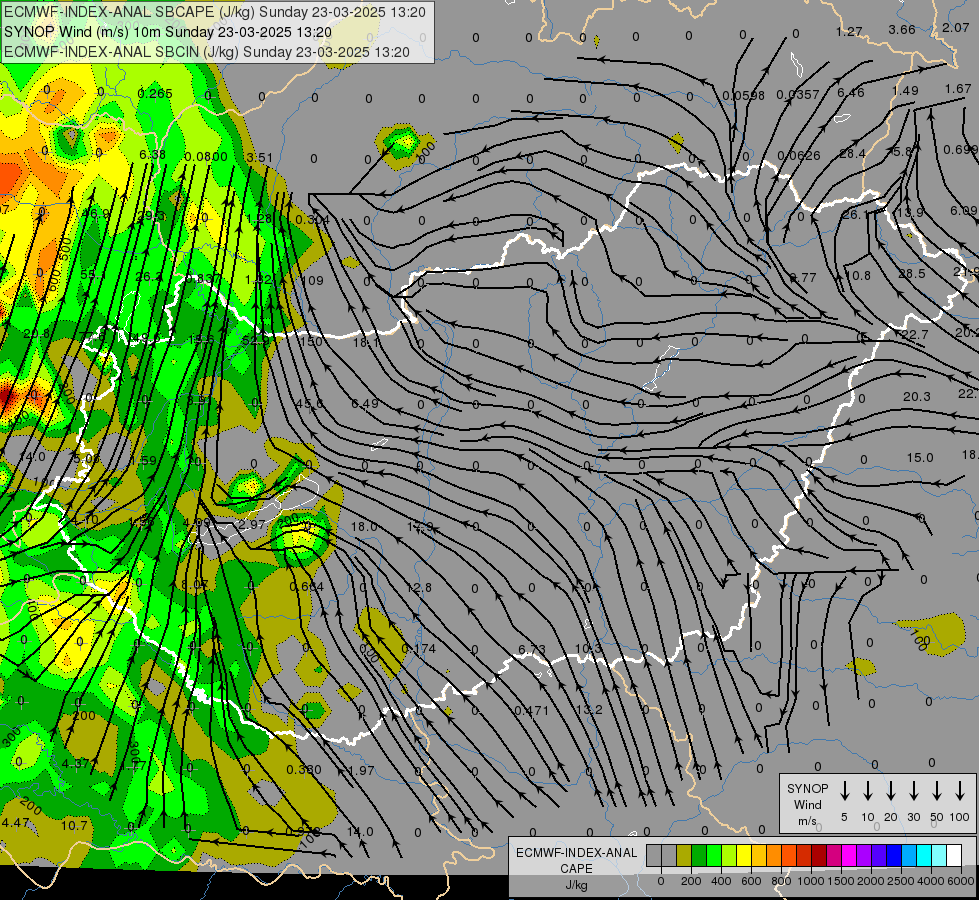This screenshot has width=979, height=900.
Task: Click the map value 1.49
Action: tap(905, 91)
